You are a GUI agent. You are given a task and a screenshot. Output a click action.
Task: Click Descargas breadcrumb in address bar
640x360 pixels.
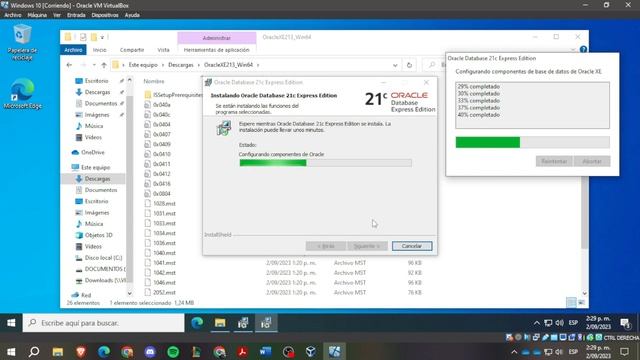click(181, 65)
